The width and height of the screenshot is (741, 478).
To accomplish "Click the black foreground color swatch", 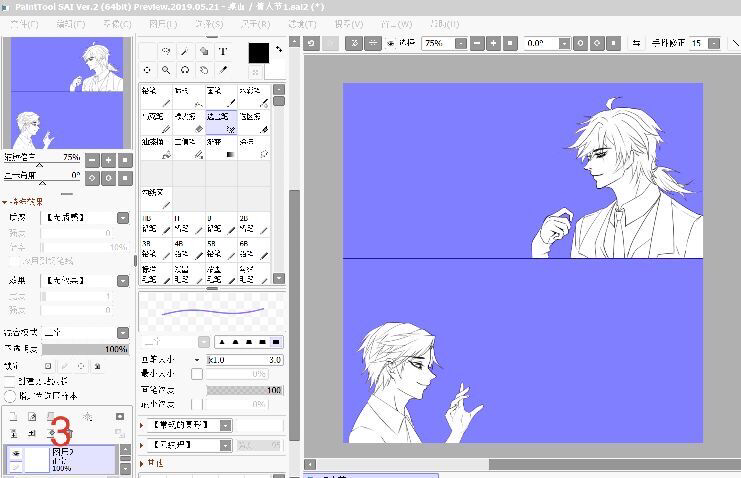I will [258, 53].
